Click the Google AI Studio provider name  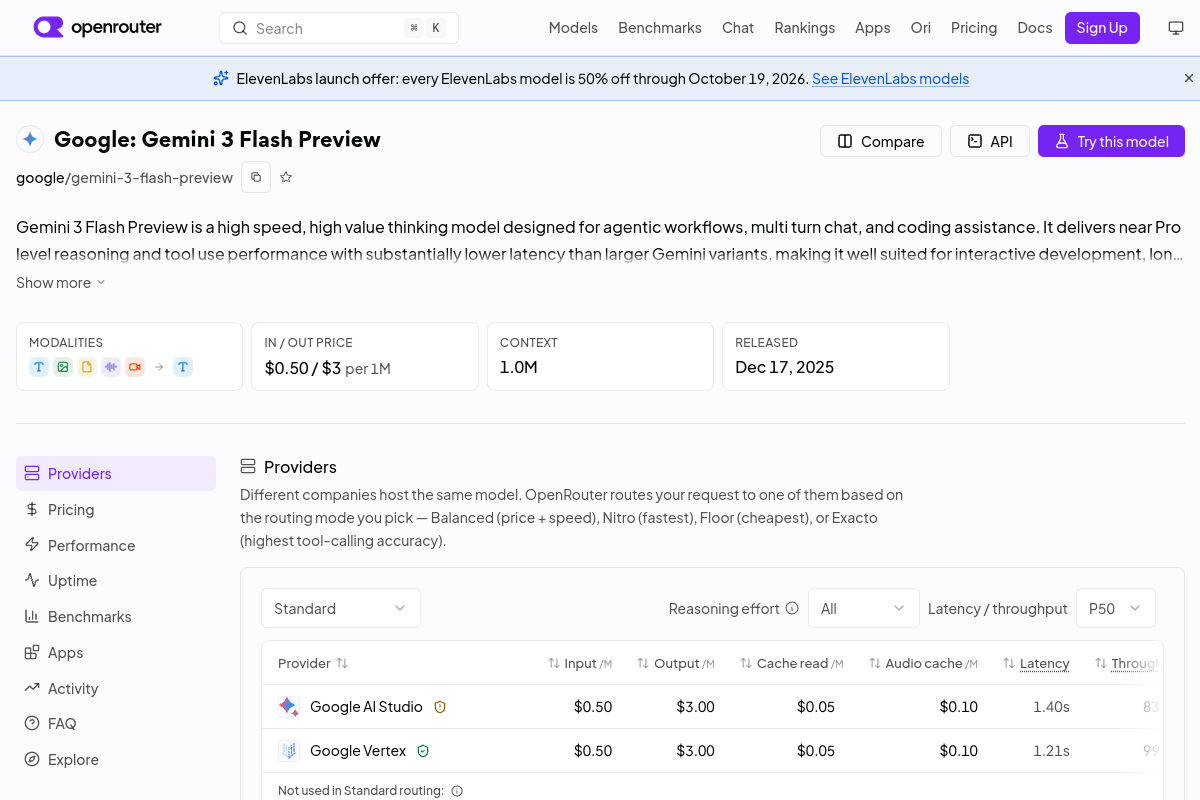point(366,706)
